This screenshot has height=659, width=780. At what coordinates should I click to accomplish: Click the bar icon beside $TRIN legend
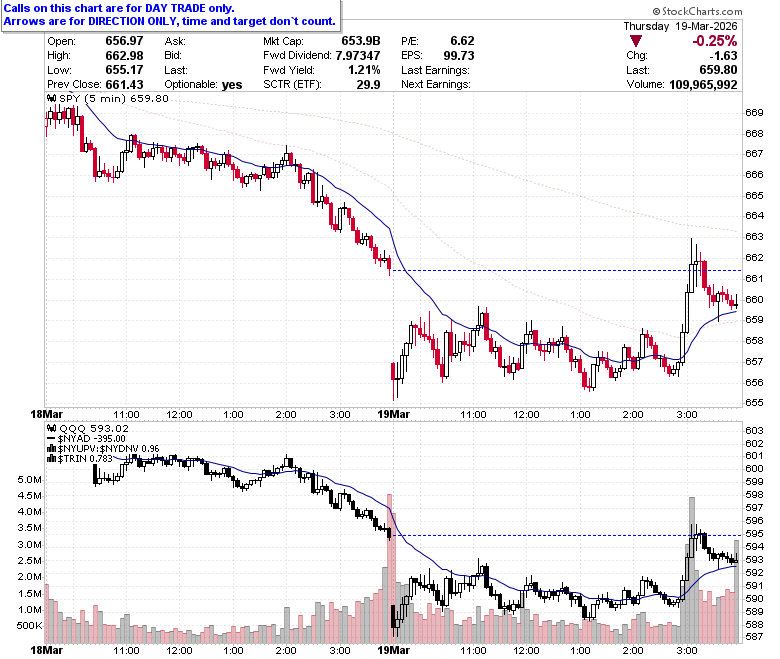point(51,459)
